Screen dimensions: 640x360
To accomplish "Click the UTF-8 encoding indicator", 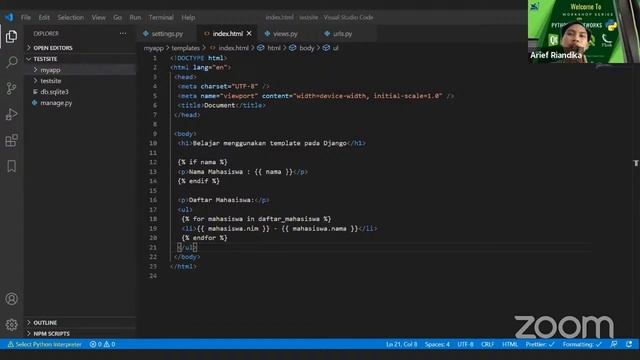I will [465, 344].
